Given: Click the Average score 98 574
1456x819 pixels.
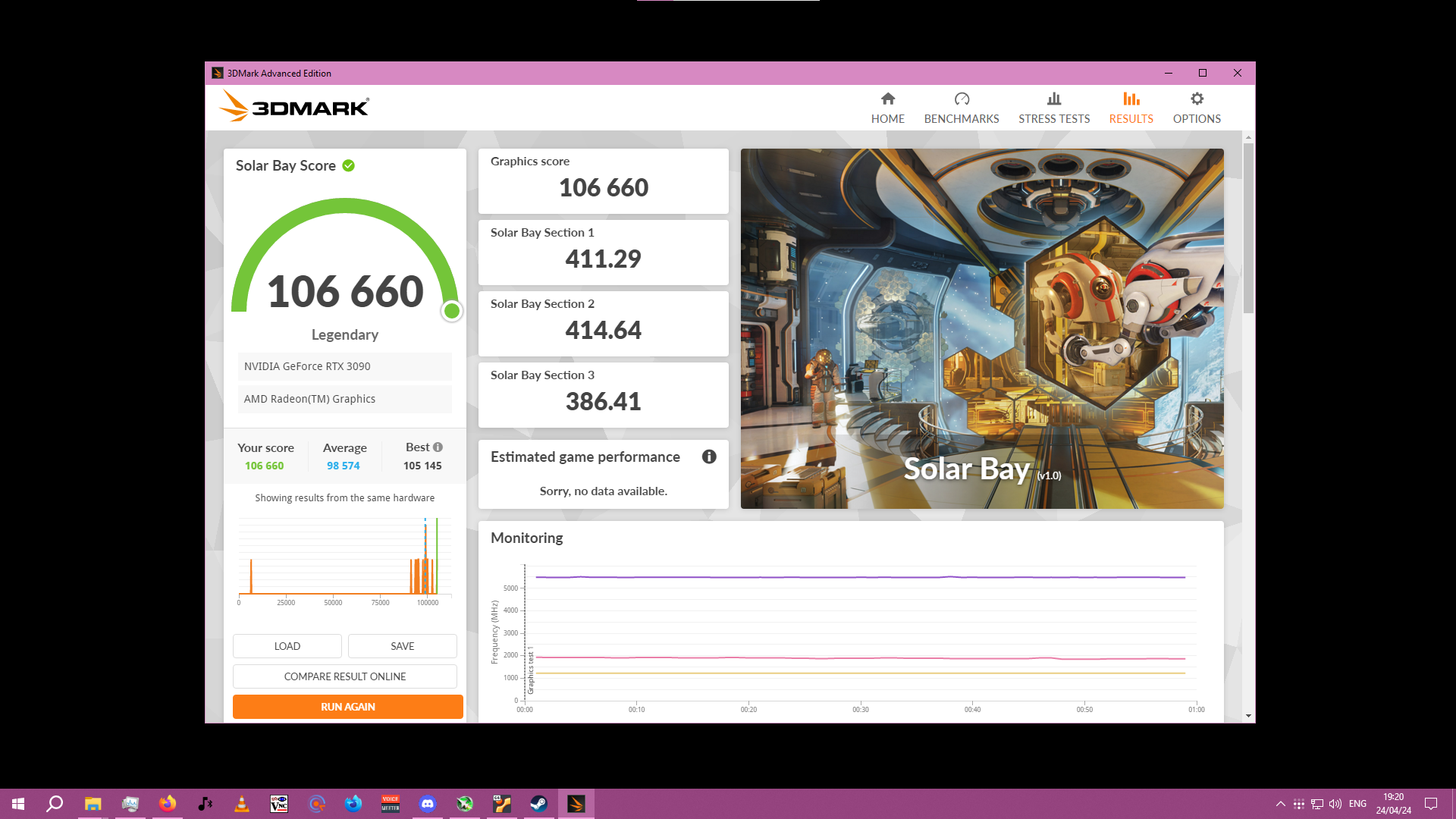Looking at the screenshot, I should [x=344, y=466].
